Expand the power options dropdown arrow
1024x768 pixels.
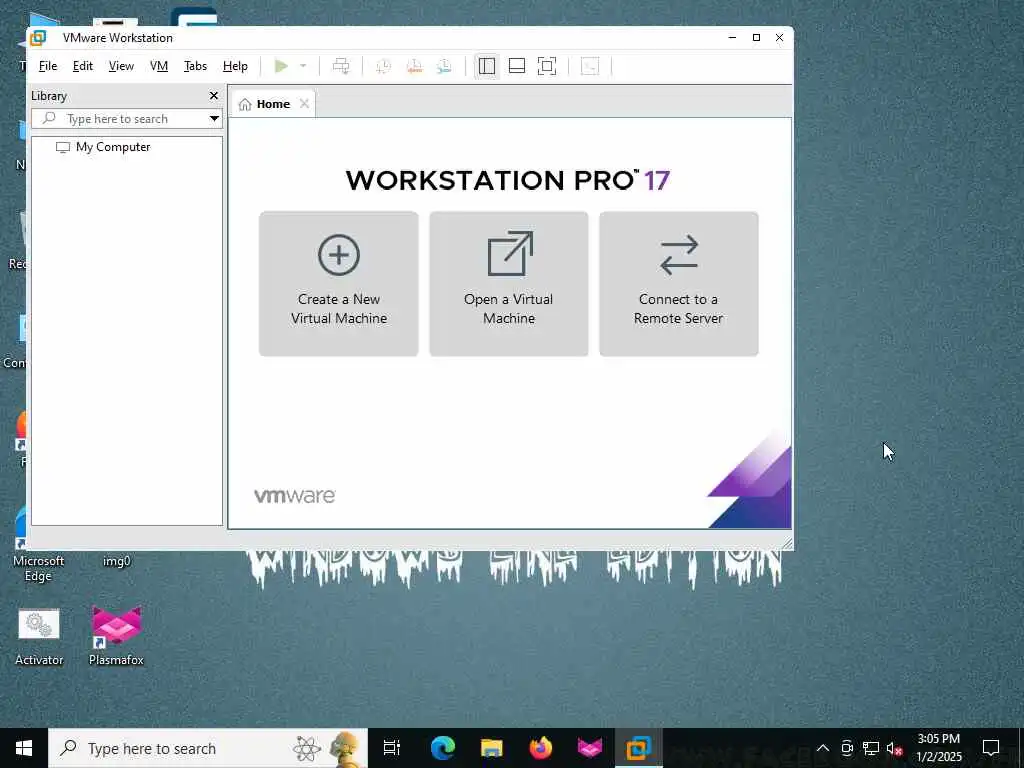303,66
